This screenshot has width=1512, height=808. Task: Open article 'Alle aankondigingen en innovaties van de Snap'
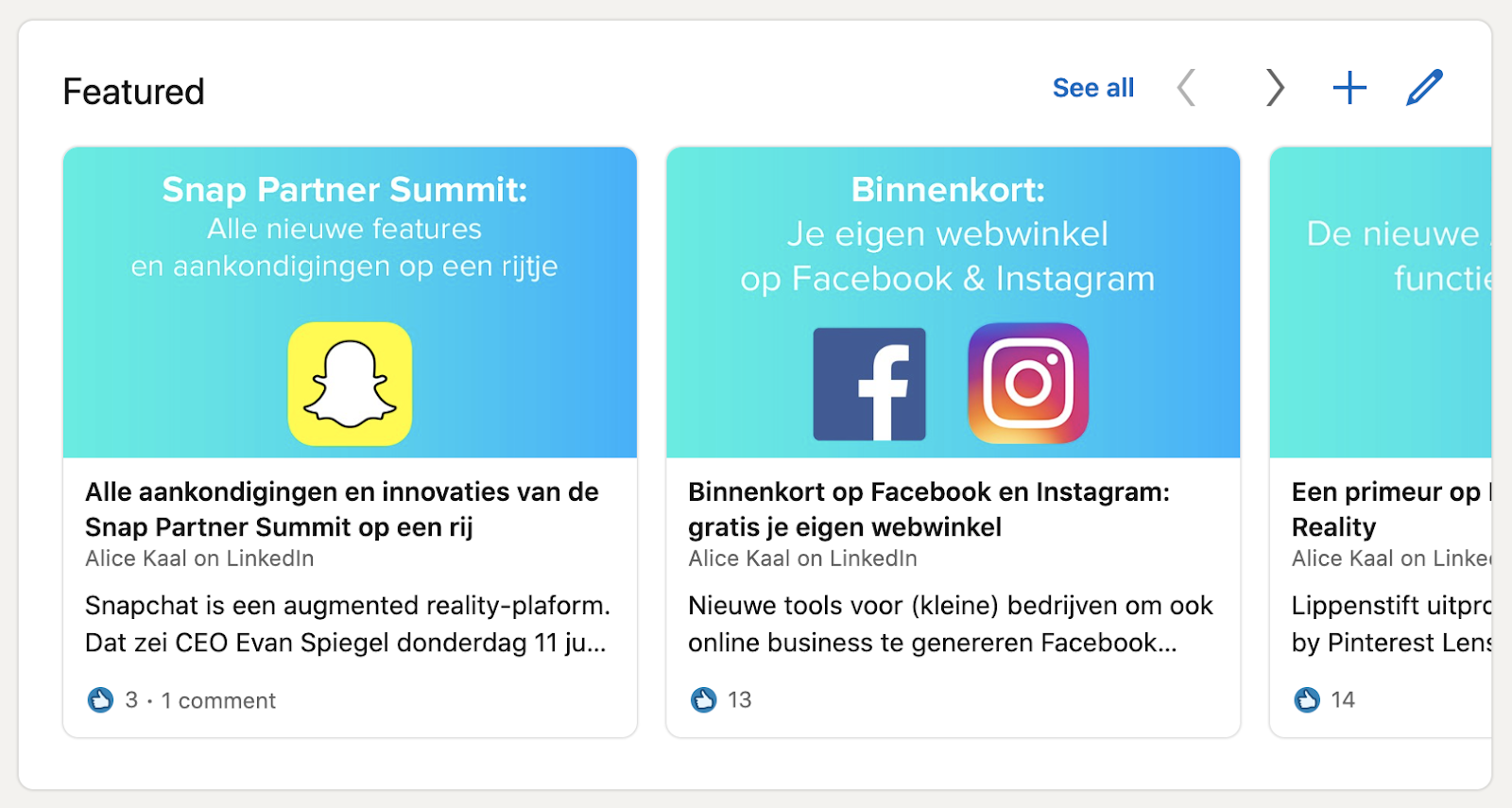[x=342, y=509]
